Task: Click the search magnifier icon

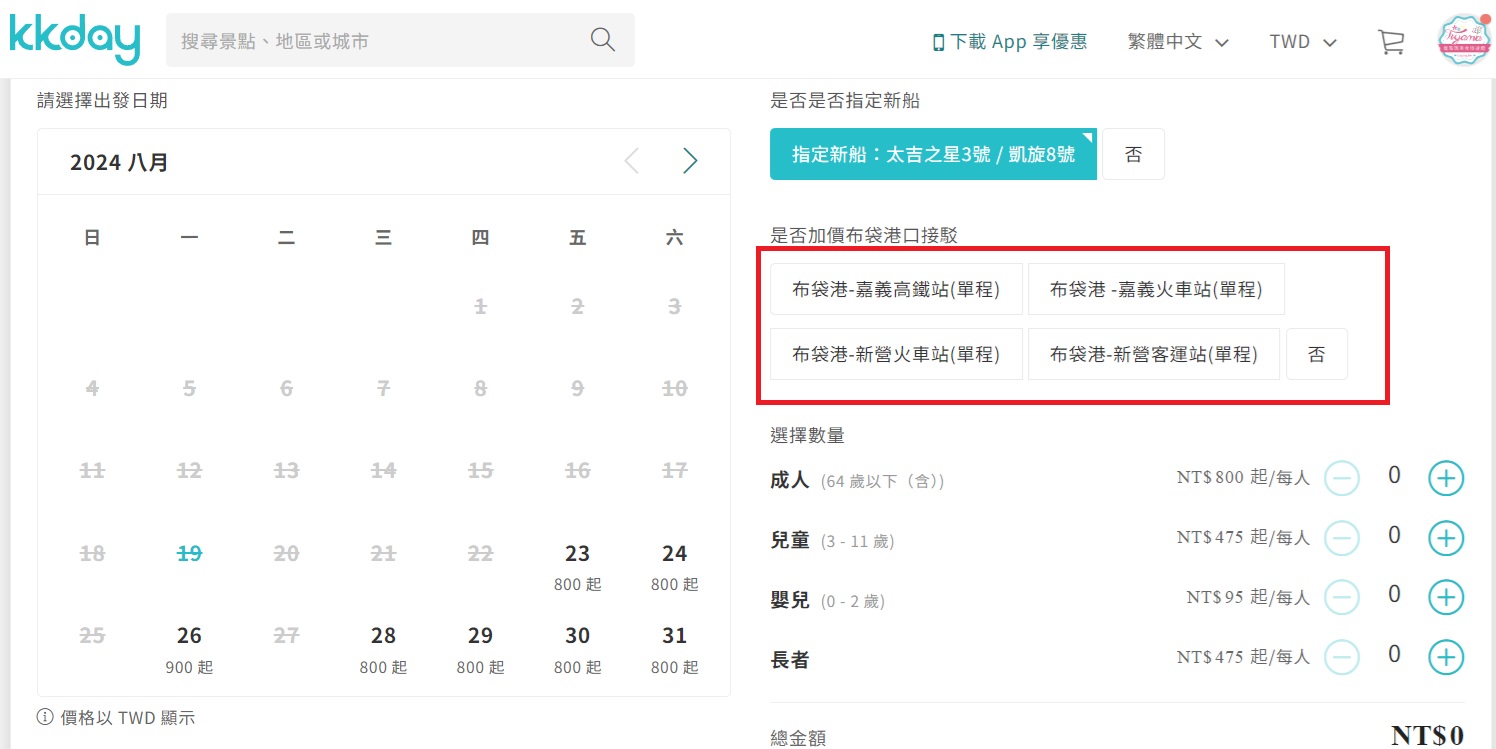Action: pyautogui.click(x=601, y=39)
